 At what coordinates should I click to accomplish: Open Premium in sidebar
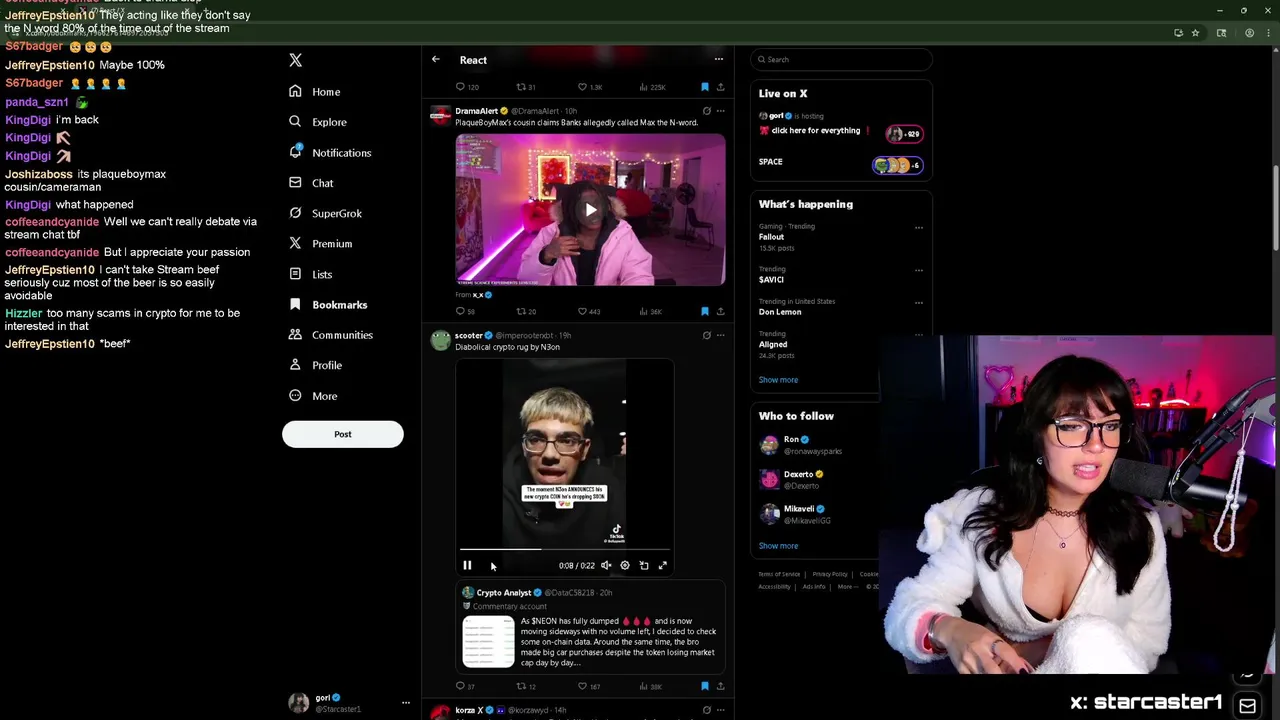[320, 243]
